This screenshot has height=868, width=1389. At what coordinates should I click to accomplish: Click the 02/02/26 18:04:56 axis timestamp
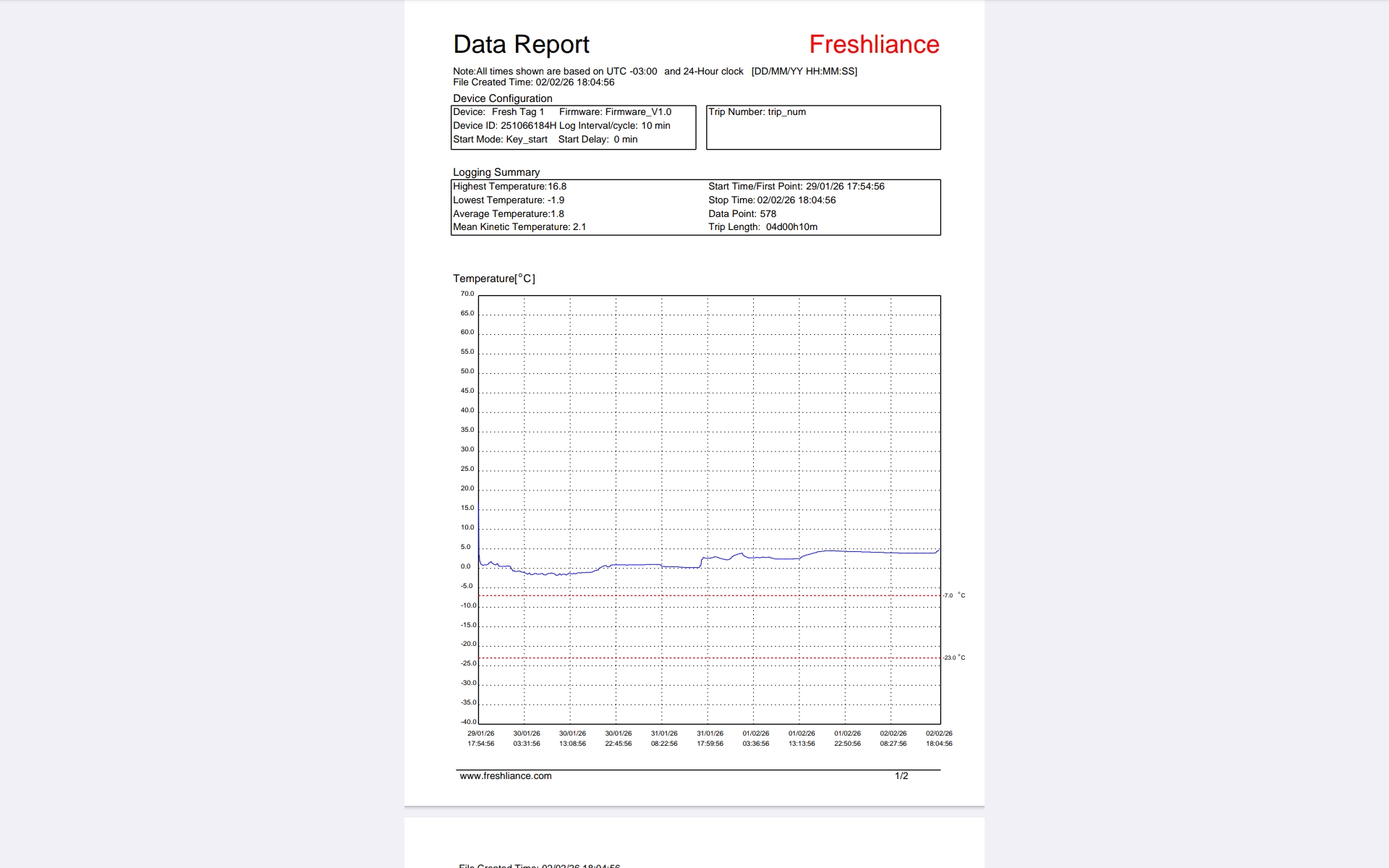(x=938, y=739)
